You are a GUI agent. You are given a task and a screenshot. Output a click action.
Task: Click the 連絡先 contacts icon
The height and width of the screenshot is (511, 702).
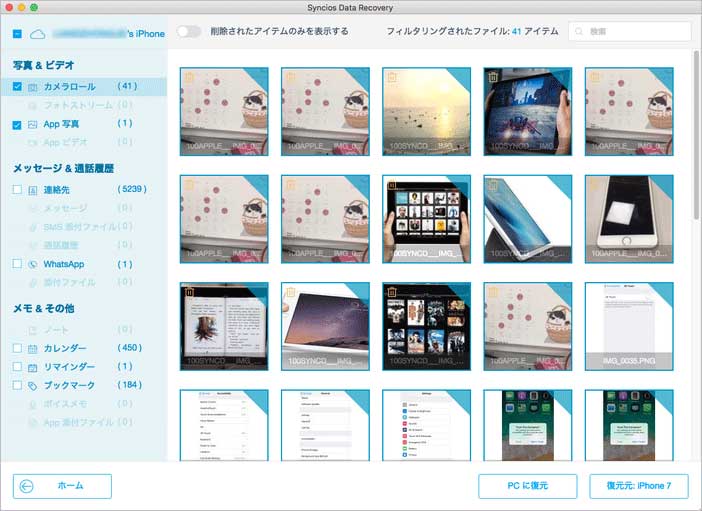[x=33, y=190]
